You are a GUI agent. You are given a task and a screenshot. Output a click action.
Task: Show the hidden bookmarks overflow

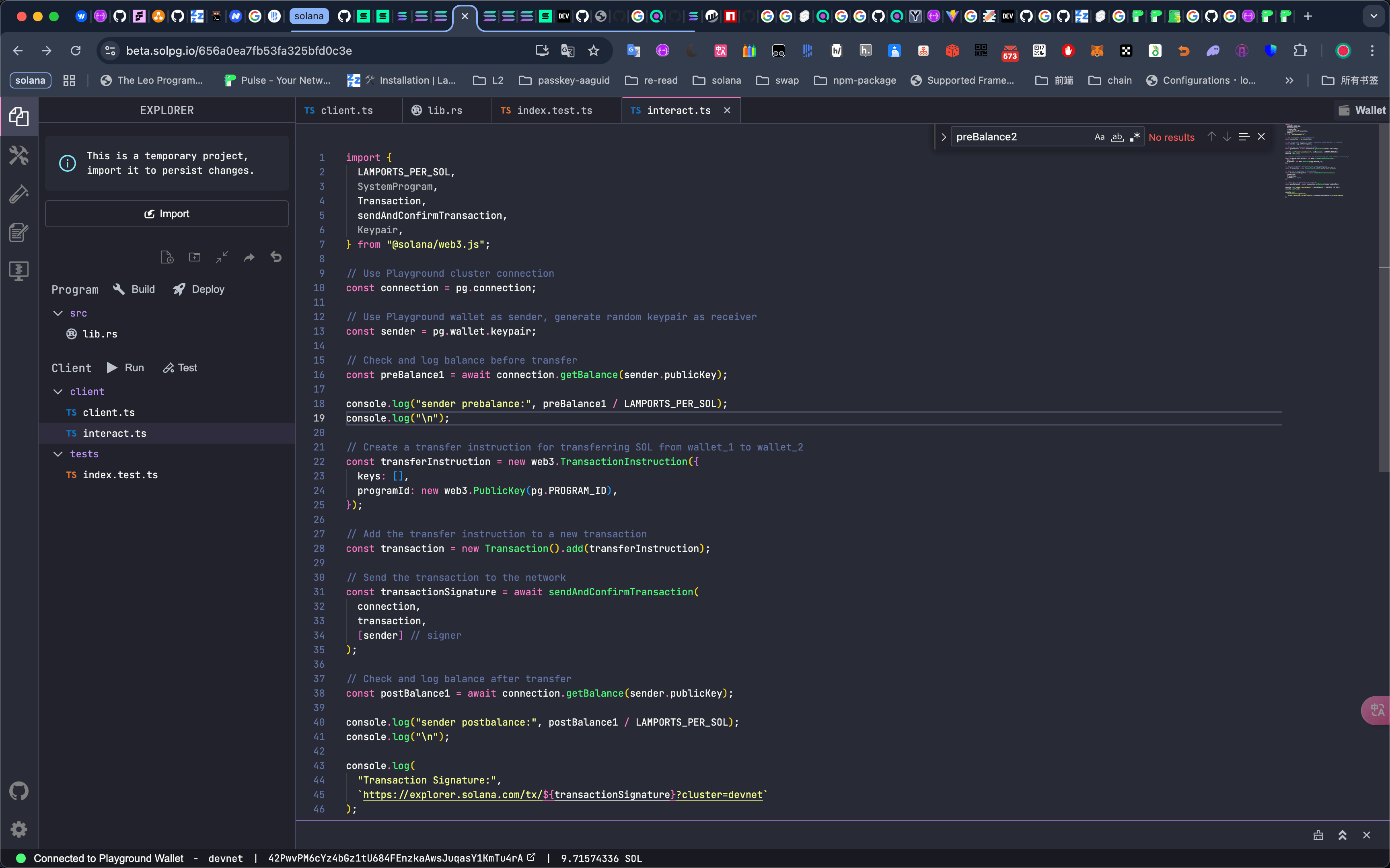(1289, 80)
